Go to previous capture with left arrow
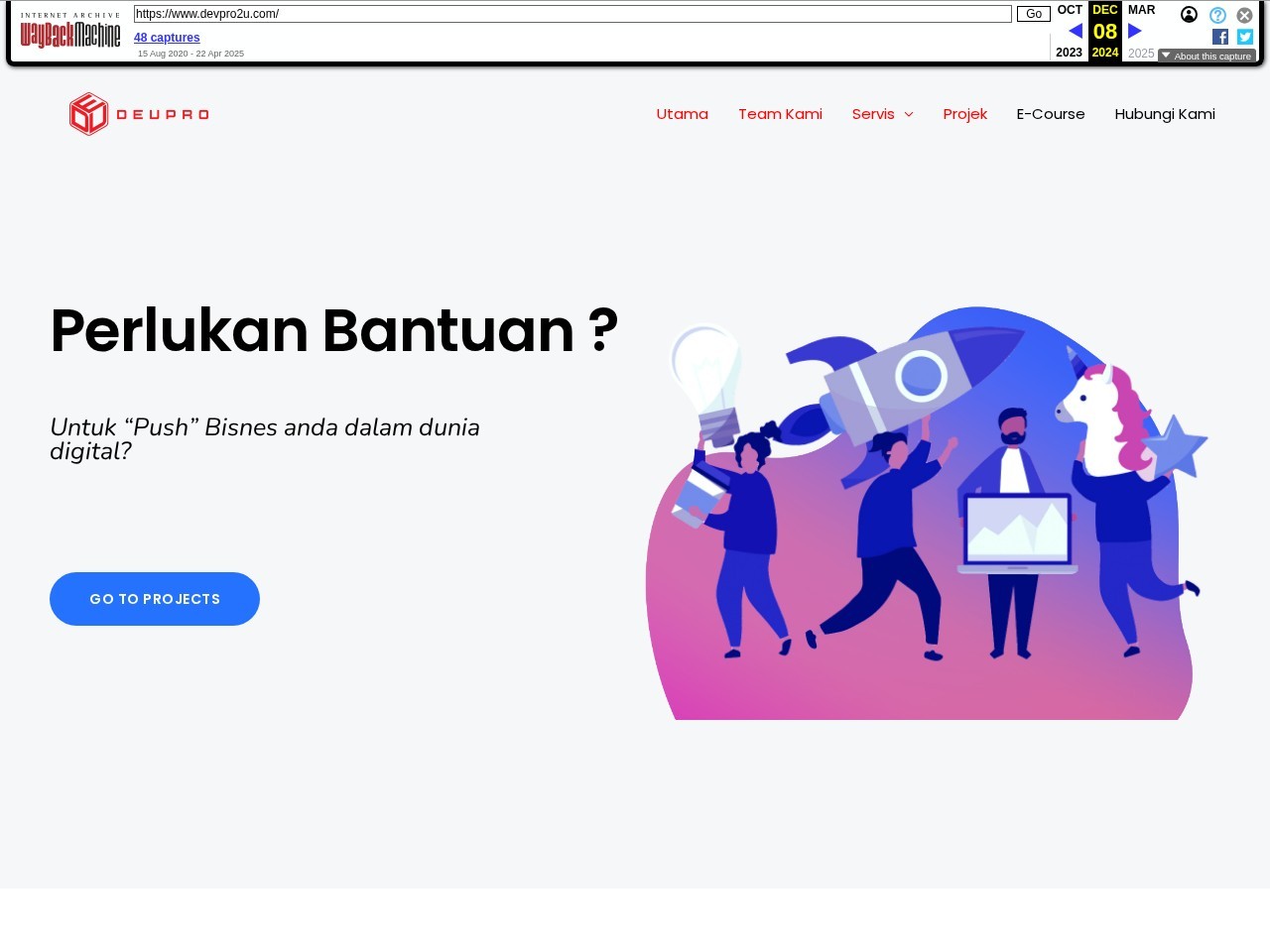 [x=1076, y=31]
